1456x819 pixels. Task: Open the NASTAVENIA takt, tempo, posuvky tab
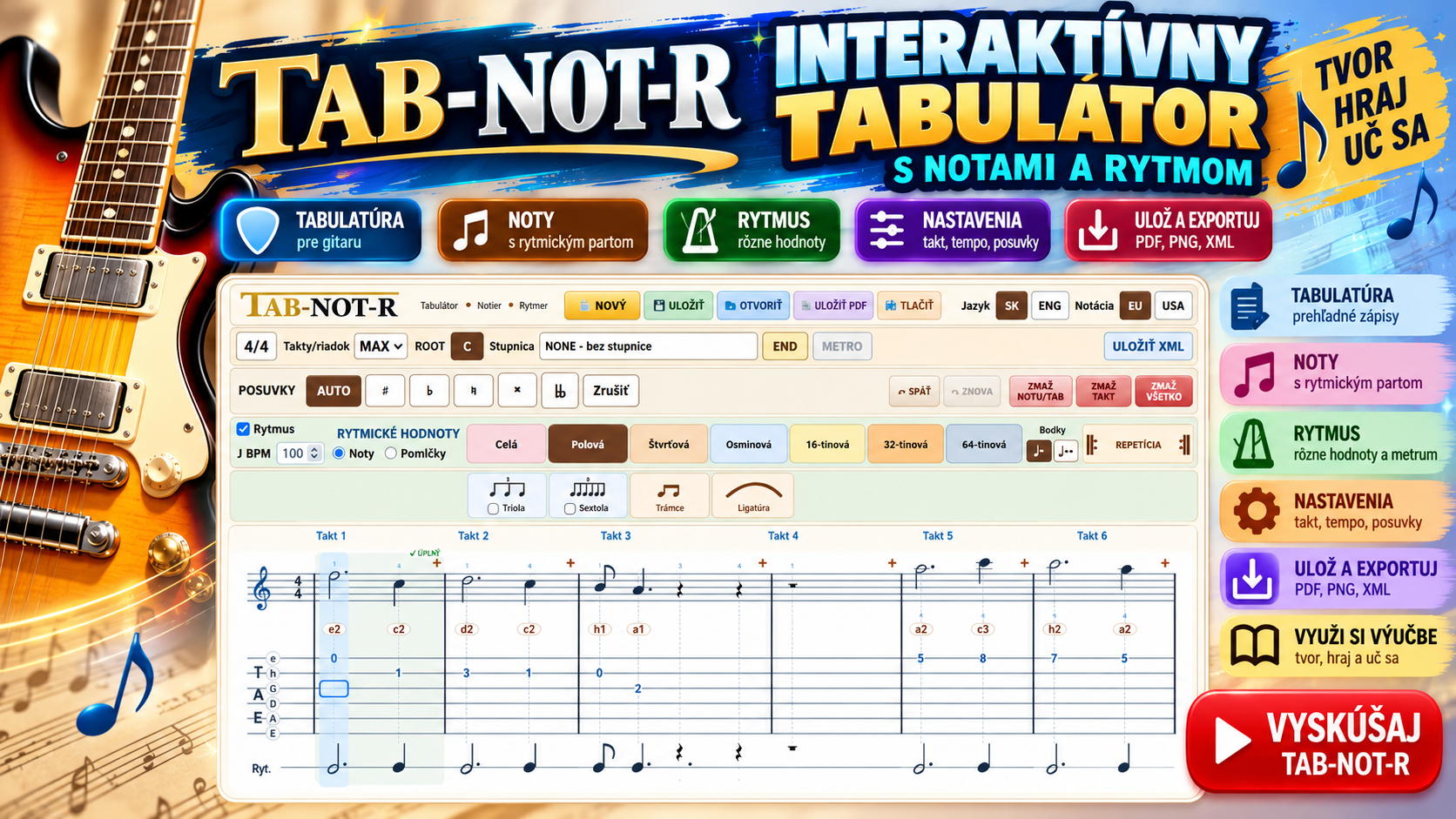(x=953, y=231)
